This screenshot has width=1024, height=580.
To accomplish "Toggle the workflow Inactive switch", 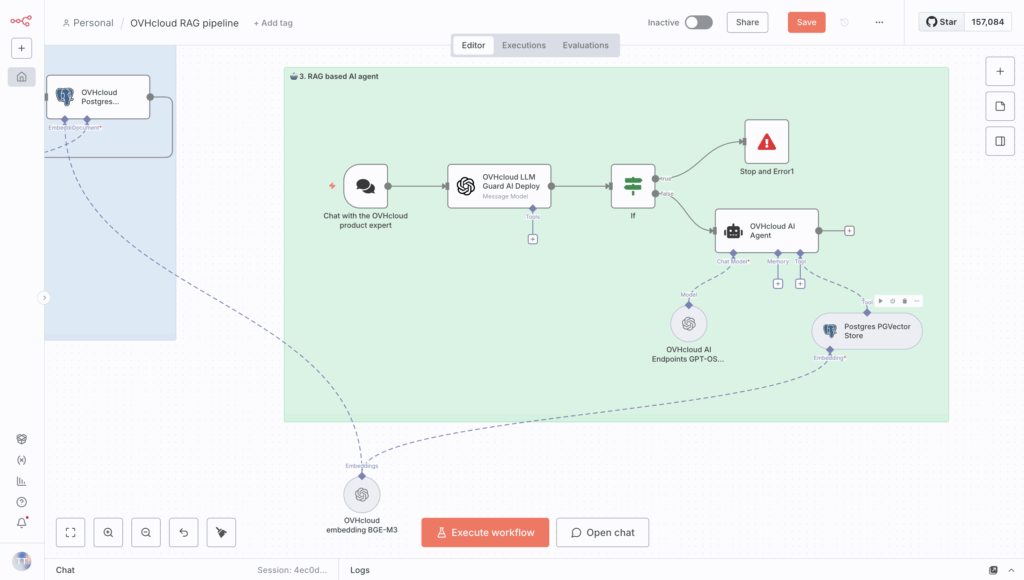I will pos(698,22).
